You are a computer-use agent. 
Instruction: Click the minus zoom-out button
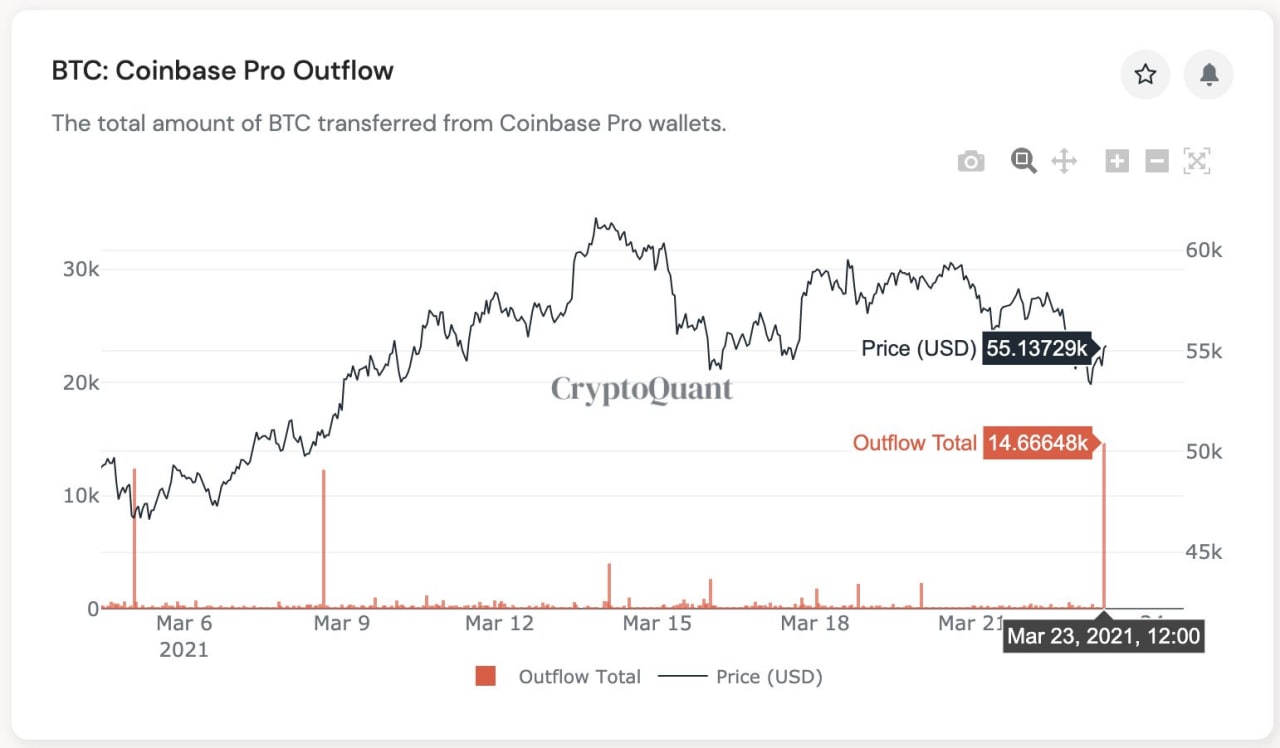[x=1156, y=160]
